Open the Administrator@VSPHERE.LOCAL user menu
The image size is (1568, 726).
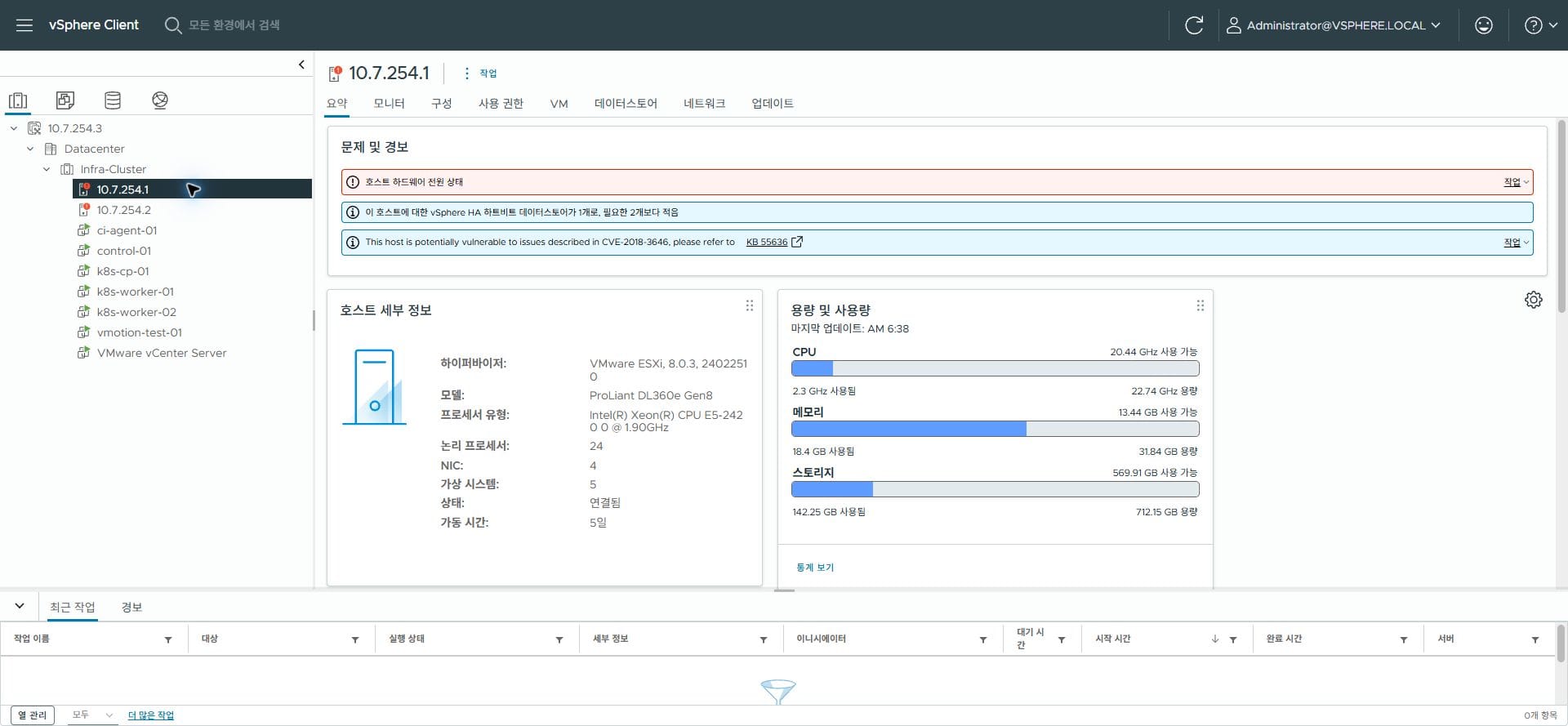[1334, 25]
